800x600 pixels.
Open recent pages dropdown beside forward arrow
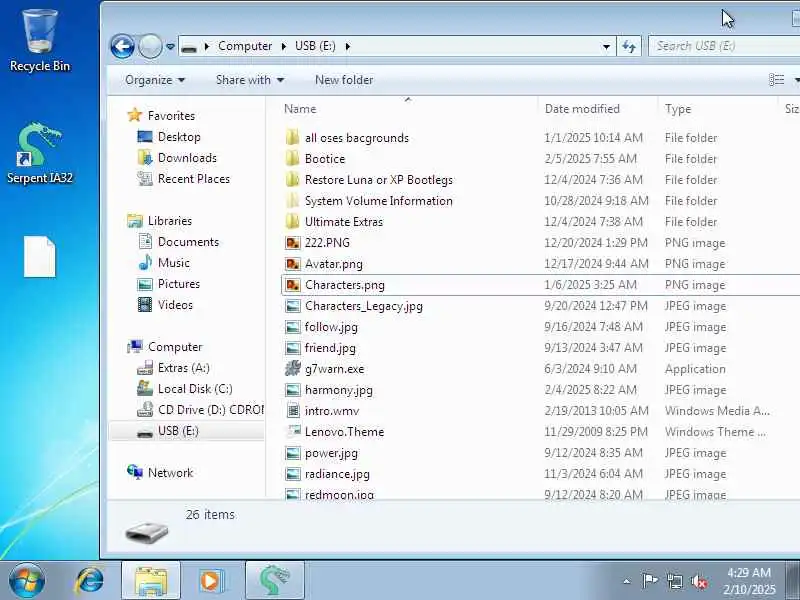click(170, 47)
